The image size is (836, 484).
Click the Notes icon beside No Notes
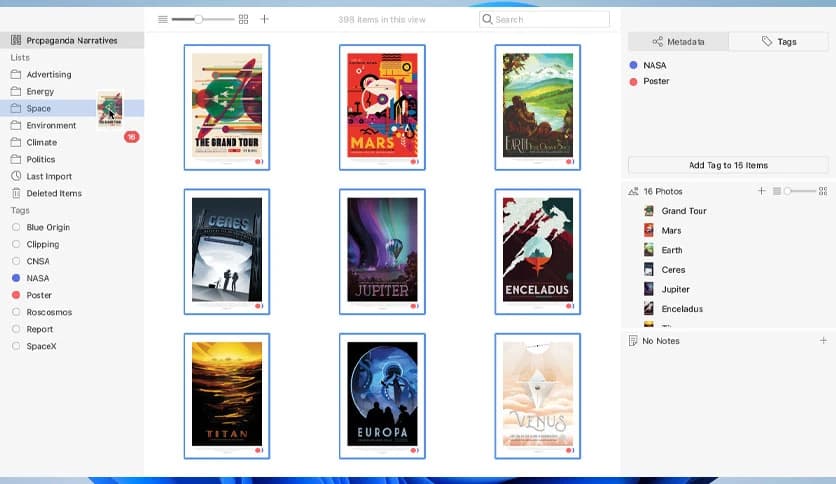click(x=633, y=341)
